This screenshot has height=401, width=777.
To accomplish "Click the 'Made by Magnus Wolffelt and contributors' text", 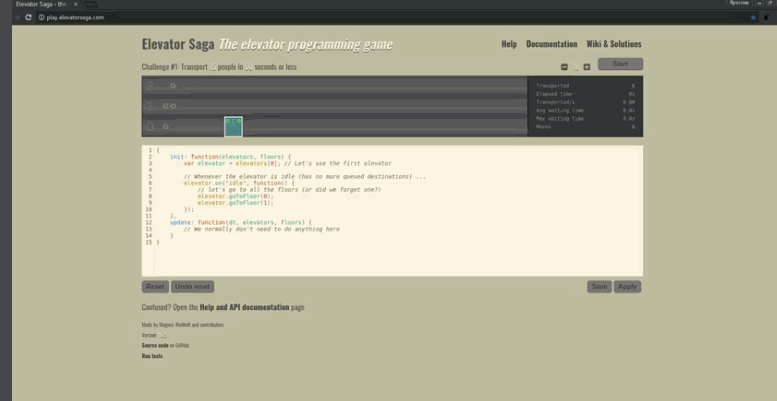I will 182,325.
